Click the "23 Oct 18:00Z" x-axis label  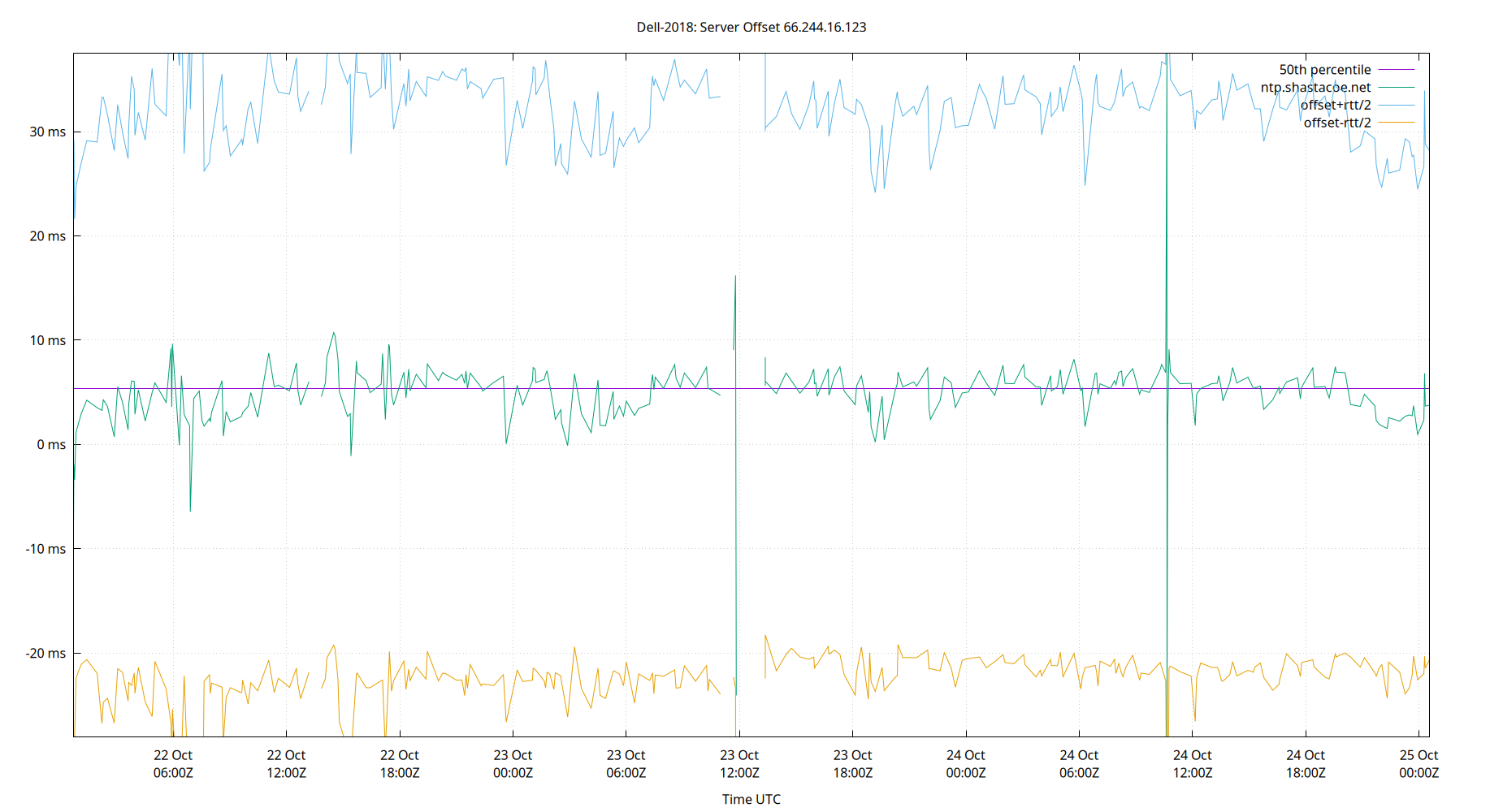point(853,764)
